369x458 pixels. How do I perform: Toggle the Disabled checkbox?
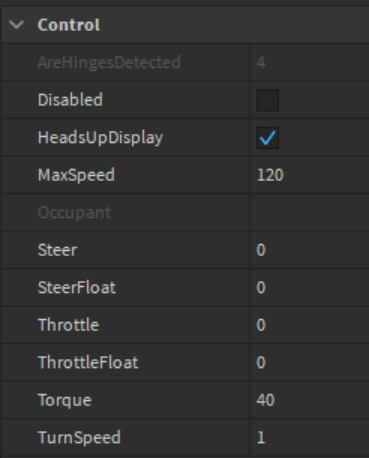[x=267, y=100]
